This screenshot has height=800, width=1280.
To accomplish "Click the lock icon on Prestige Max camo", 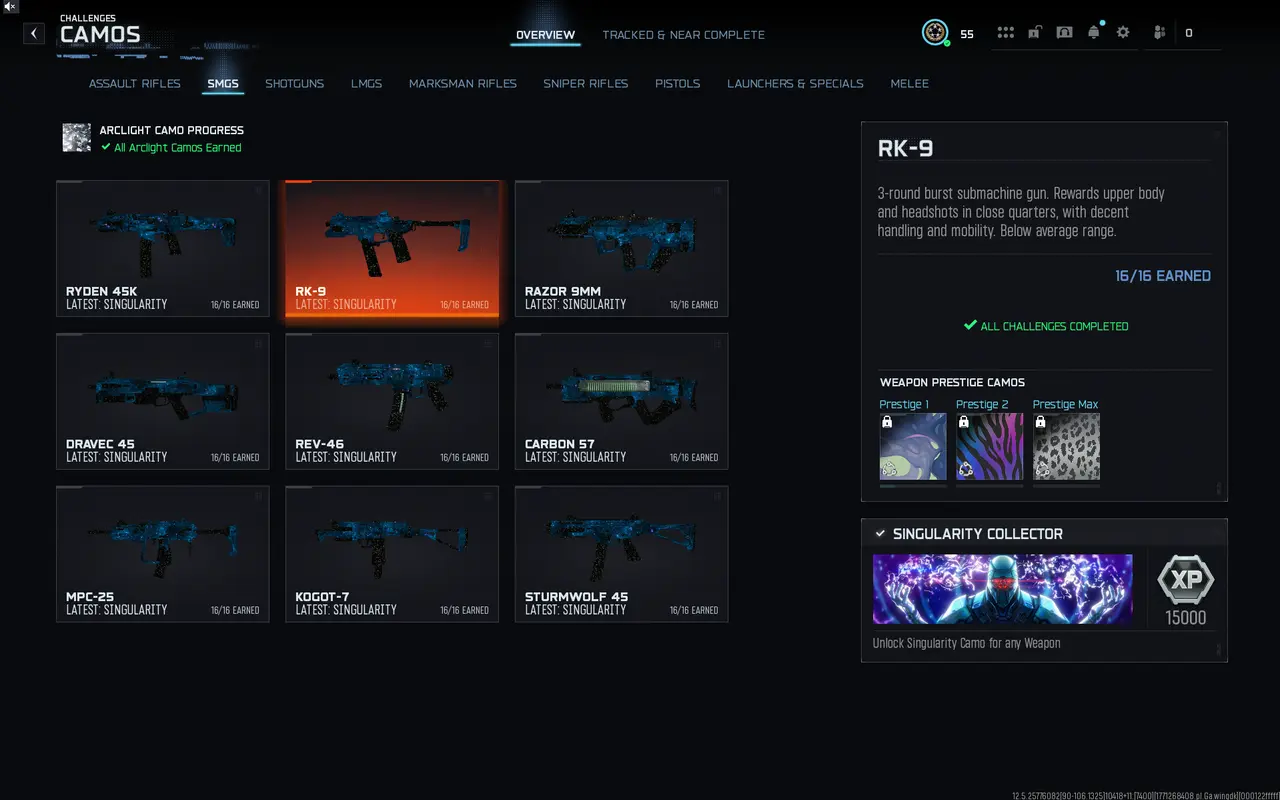I will click(x=1041, y=422).
